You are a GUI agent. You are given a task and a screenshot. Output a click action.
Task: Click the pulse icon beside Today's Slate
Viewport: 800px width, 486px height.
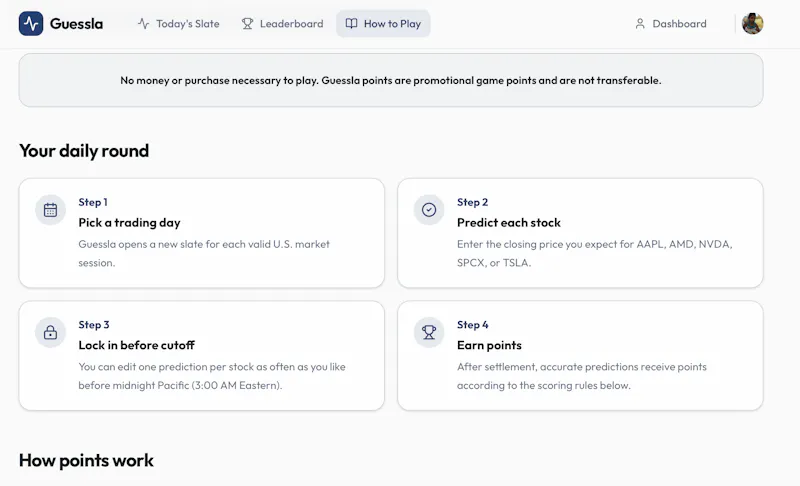(x=143, y=23)
